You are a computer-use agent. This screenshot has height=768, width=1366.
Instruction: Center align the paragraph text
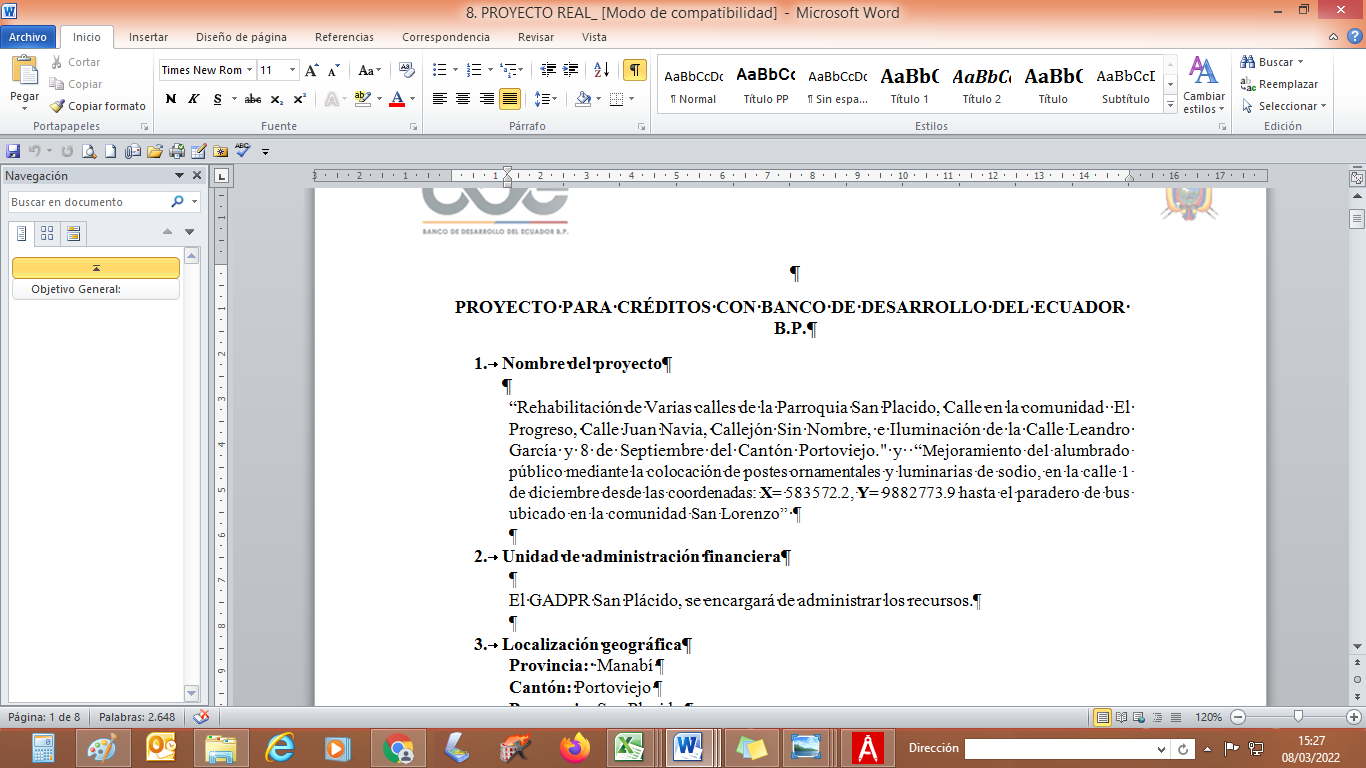coord(463,99)
